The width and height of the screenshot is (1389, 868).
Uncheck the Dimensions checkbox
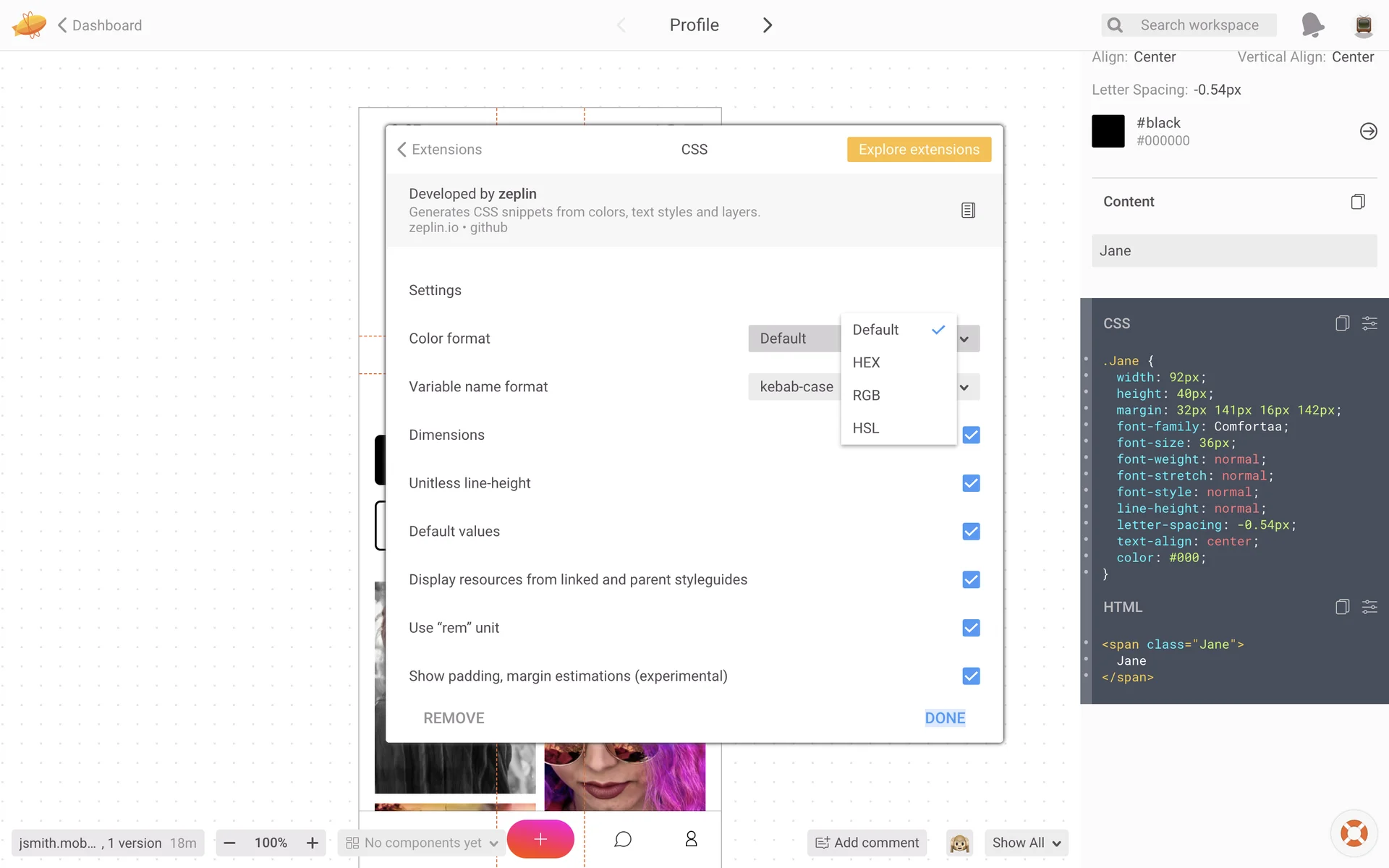click(971, 435)
